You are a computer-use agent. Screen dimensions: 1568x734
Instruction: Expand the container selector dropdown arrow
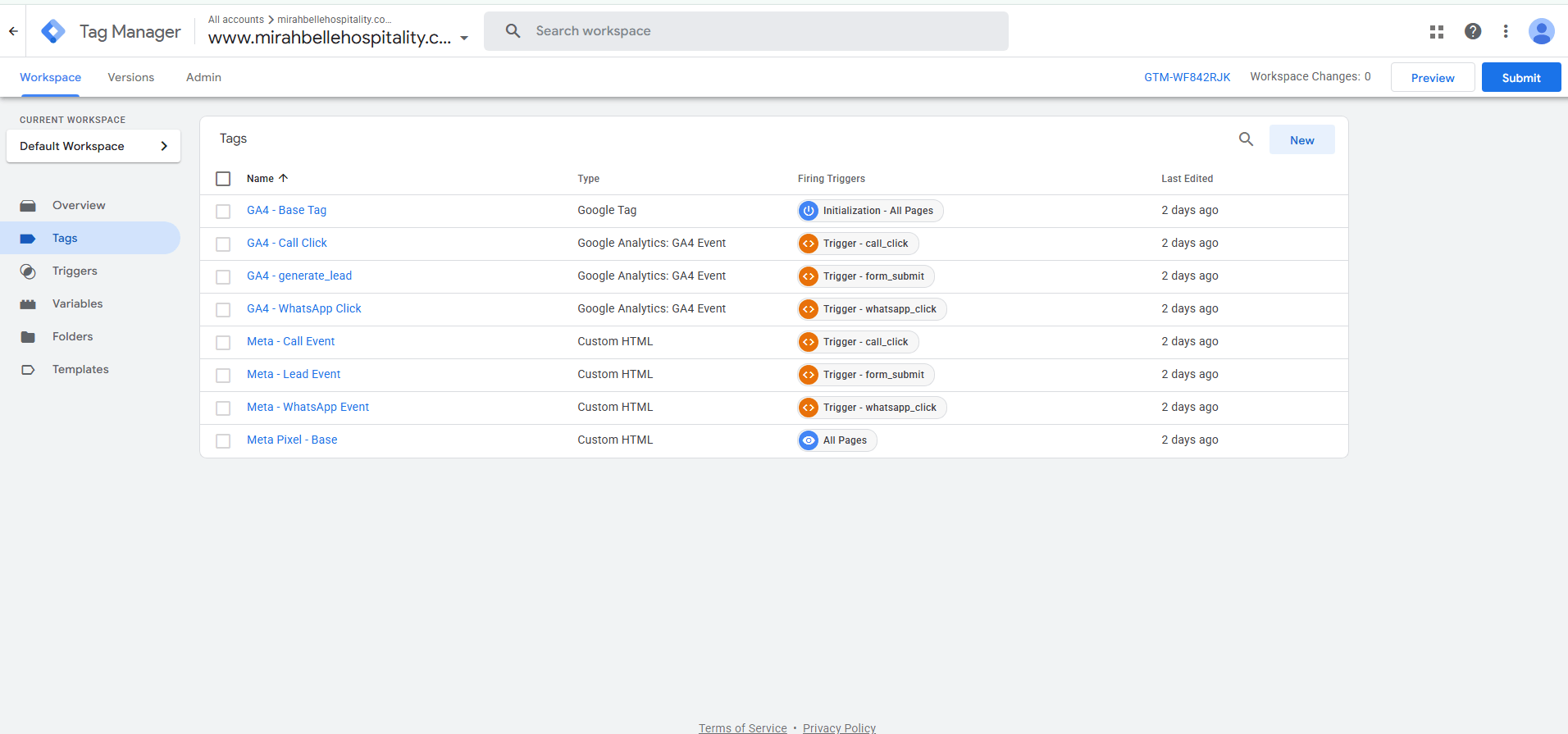coord(464,39)
